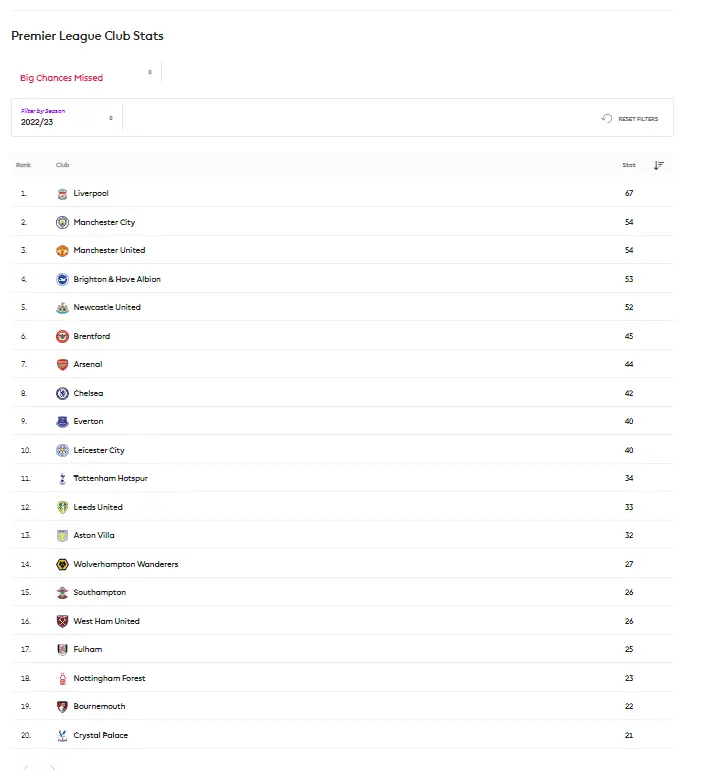Toggle sort order on Stat column
This screenshot has height=770, width=709.
tap(658, 165)
